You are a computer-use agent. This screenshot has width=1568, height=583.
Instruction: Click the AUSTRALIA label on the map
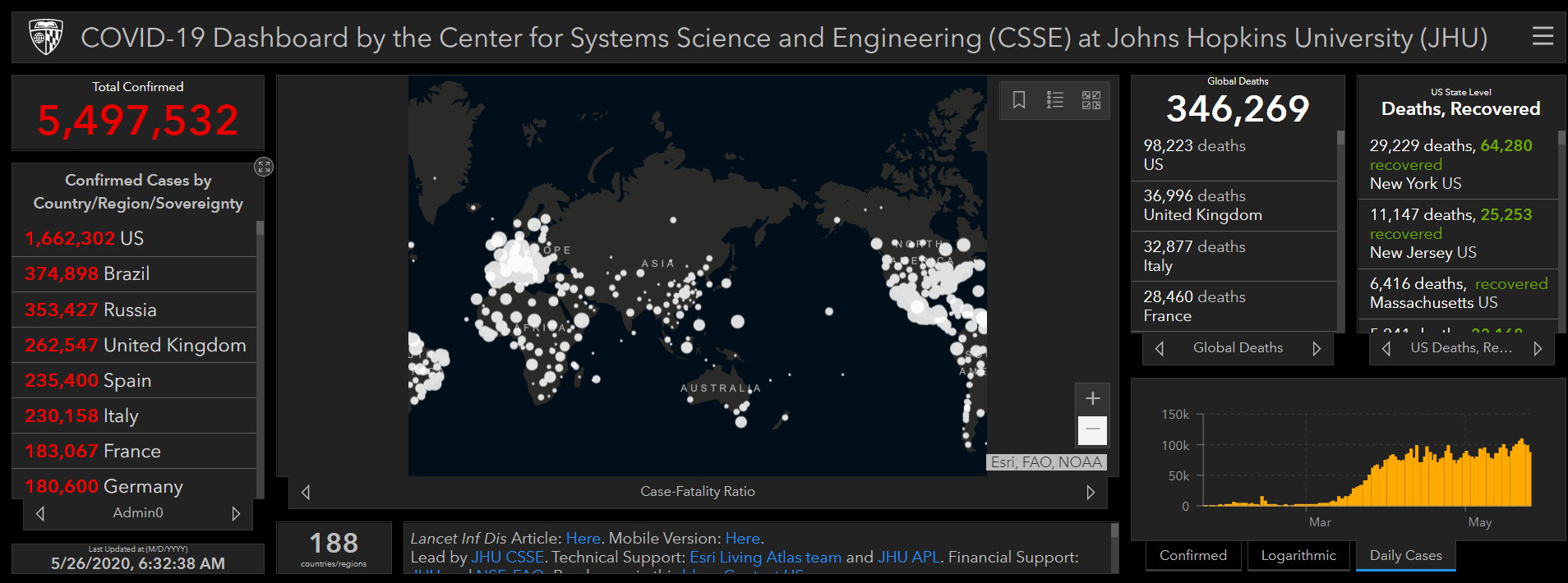pos(721,388)
